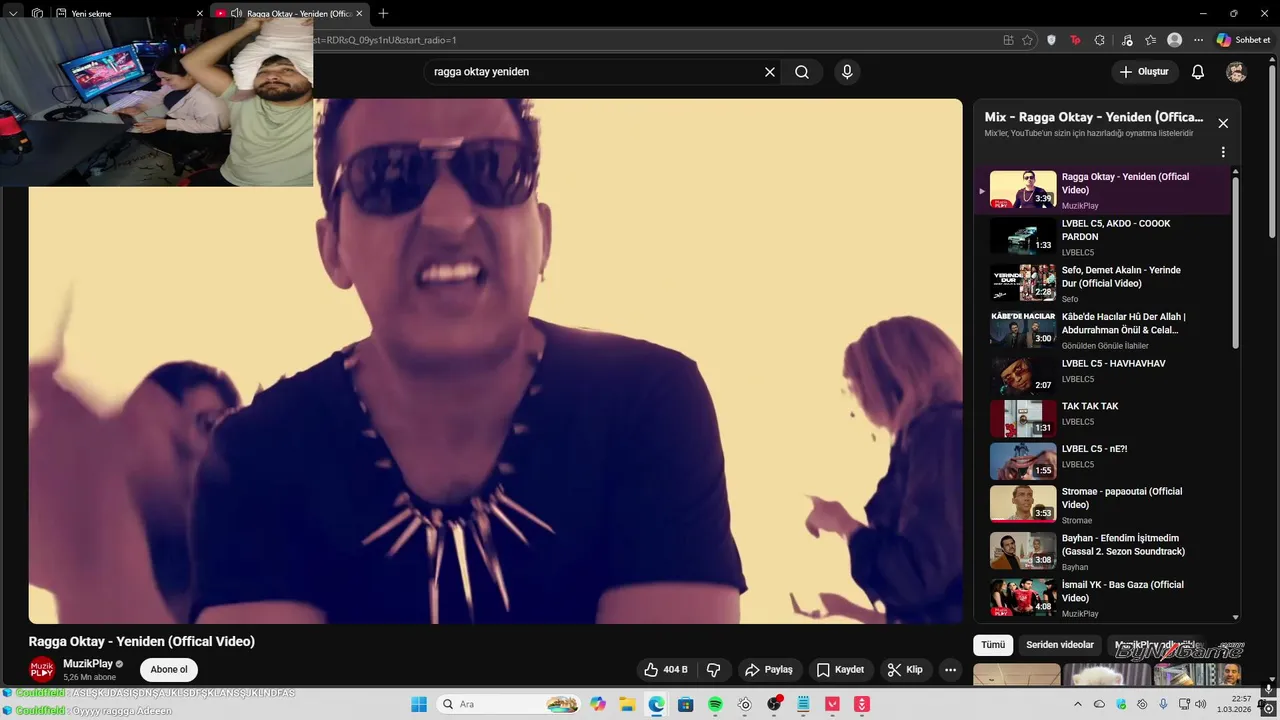Clear the YouTube search box with X
Screen dimensions: 1280x720
click(x=770, y=72)
